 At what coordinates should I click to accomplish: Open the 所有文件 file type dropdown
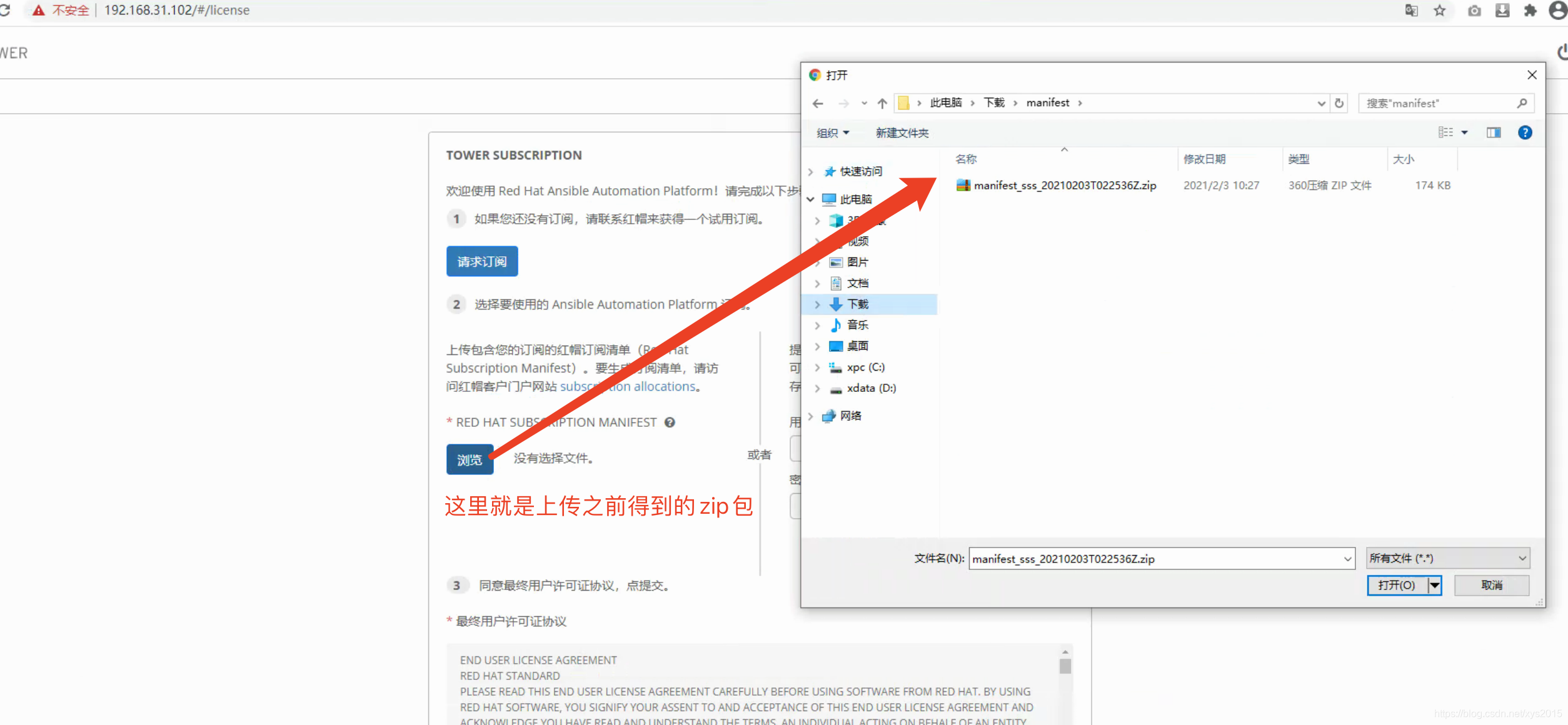point(1448,558)
